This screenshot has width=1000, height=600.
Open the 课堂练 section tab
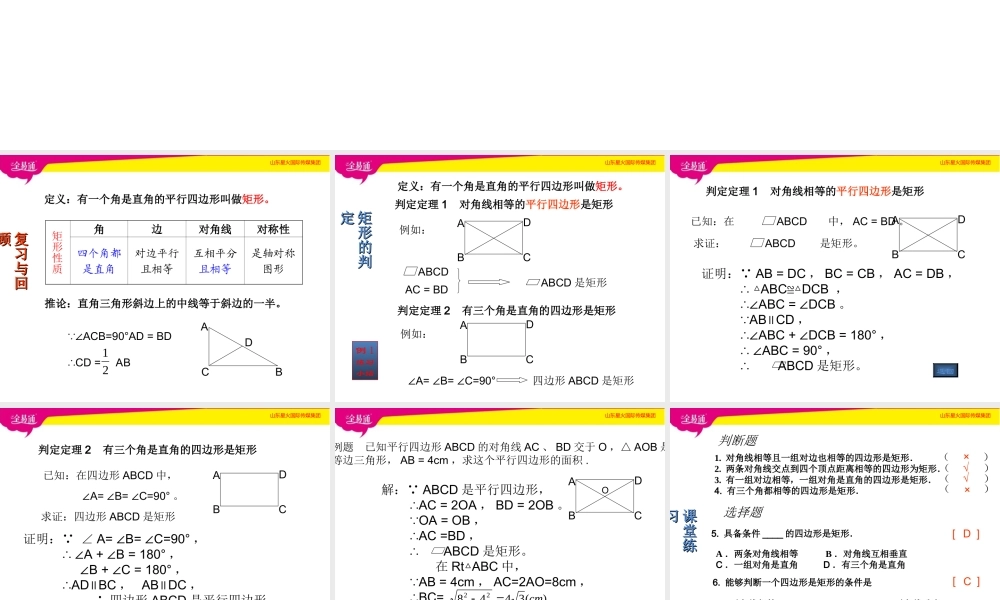(690, 530)
